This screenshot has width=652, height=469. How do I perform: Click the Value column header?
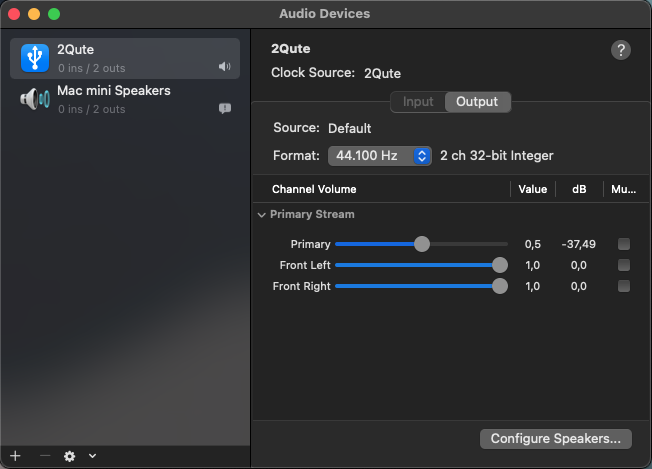(x=533, y=189)
